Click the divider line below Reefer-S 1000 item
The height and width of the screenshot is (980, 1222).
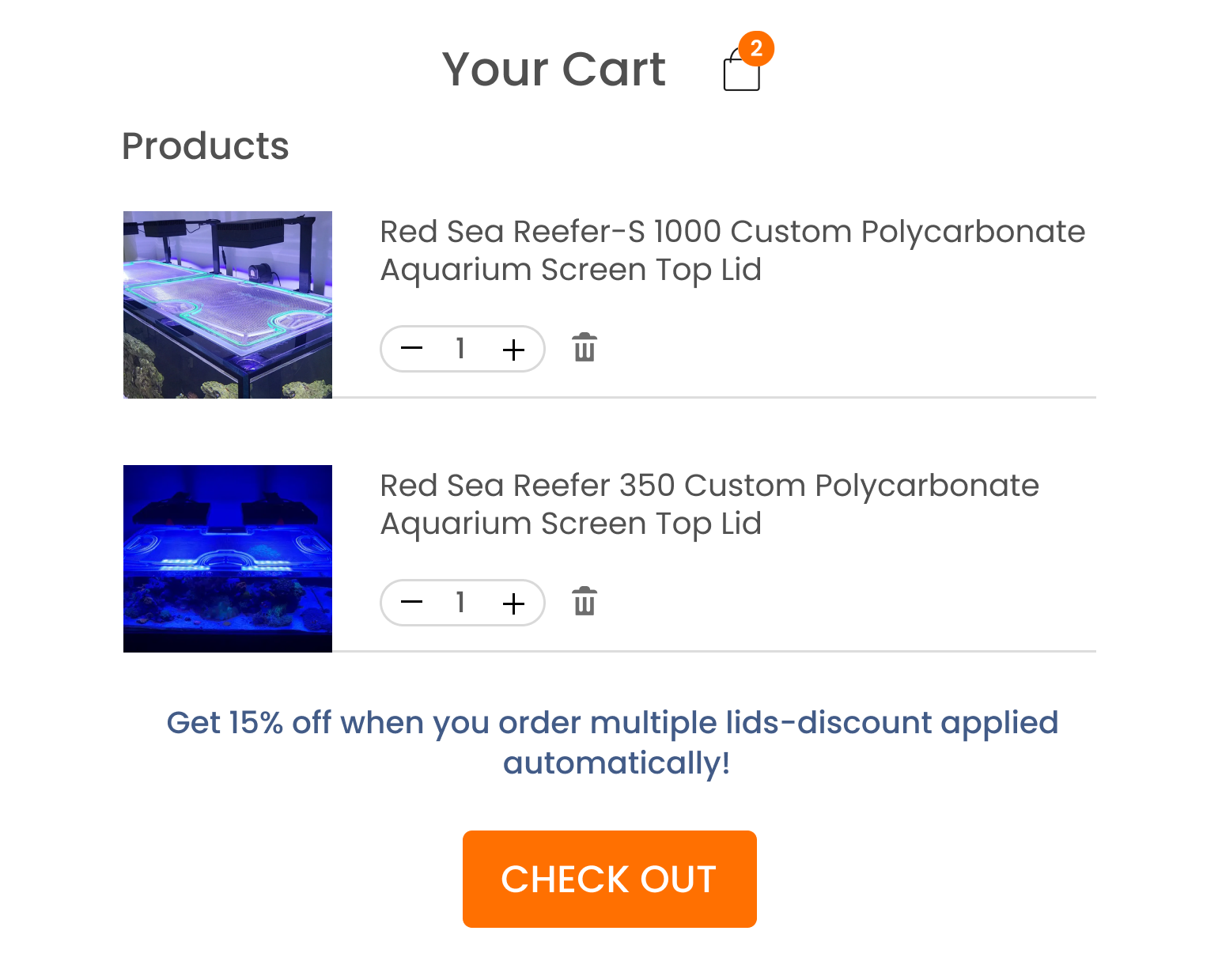click(x=712, y=397)
